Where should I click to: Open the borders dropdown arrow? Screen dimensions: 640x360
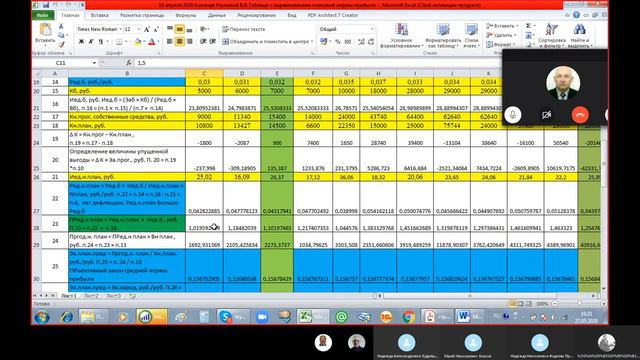click(x=126, y=42)
